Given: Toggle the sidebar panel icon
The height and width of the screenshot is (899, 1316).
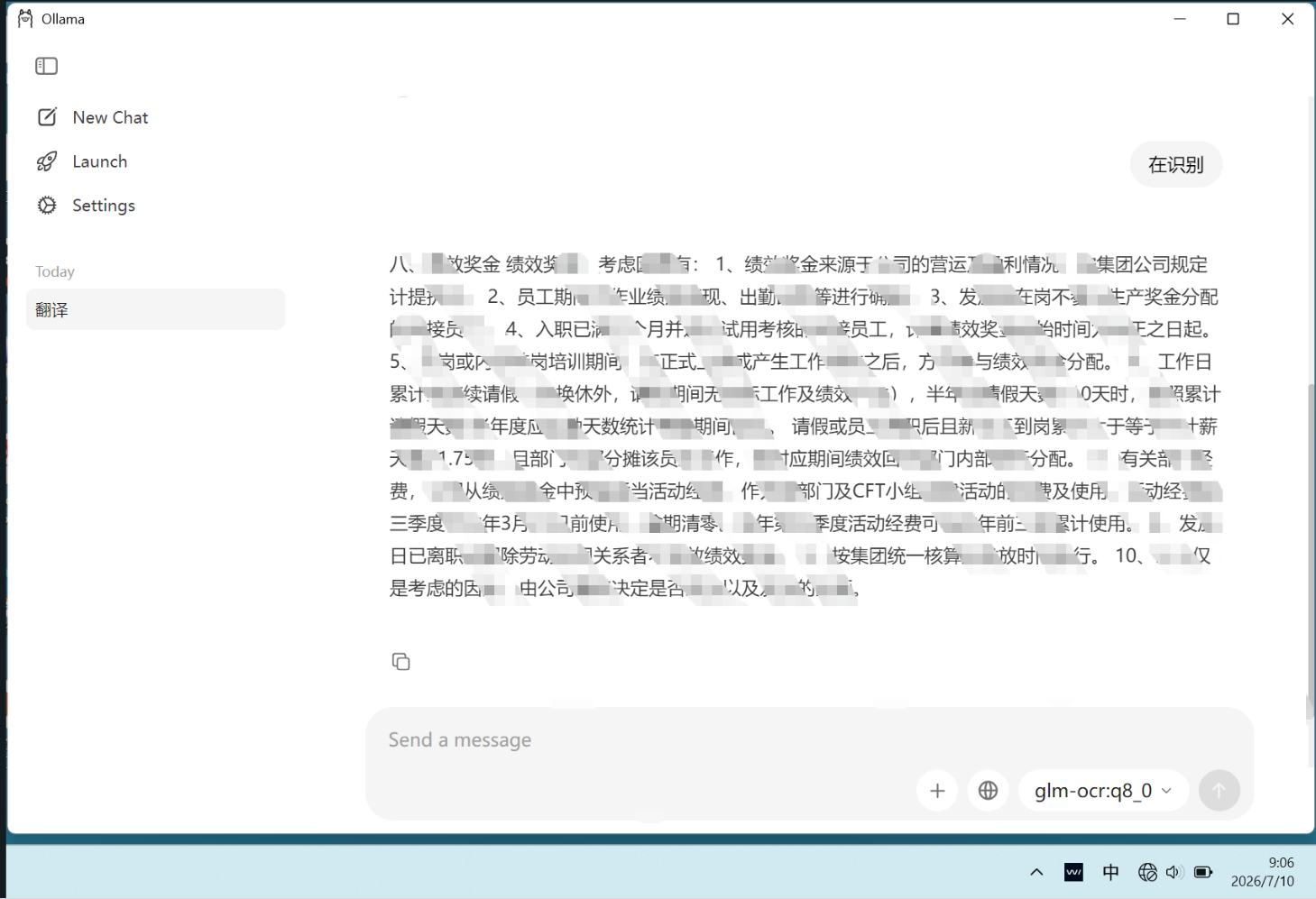Looking at the screenshot, I should [x=46, y=66].
